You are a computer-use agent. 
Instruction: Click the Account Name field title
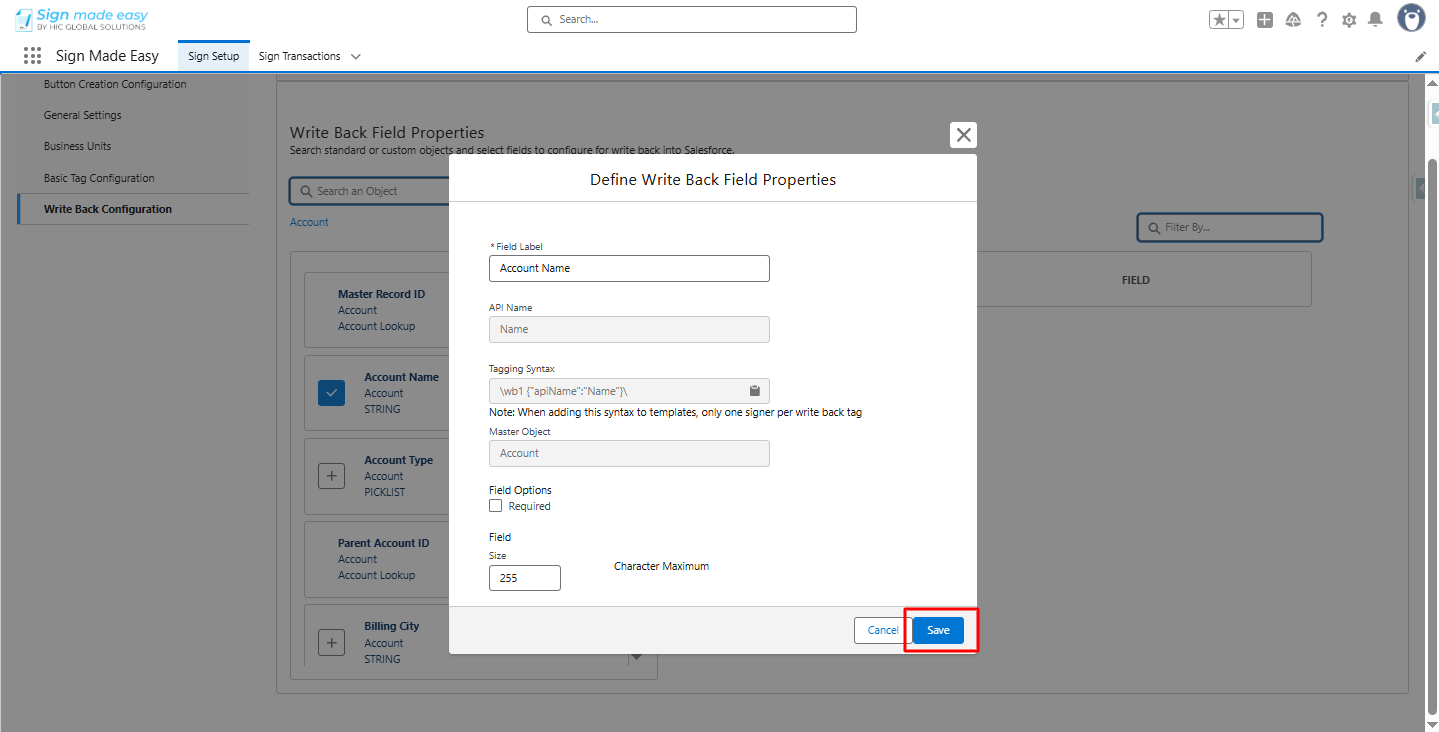click(401, 377)
